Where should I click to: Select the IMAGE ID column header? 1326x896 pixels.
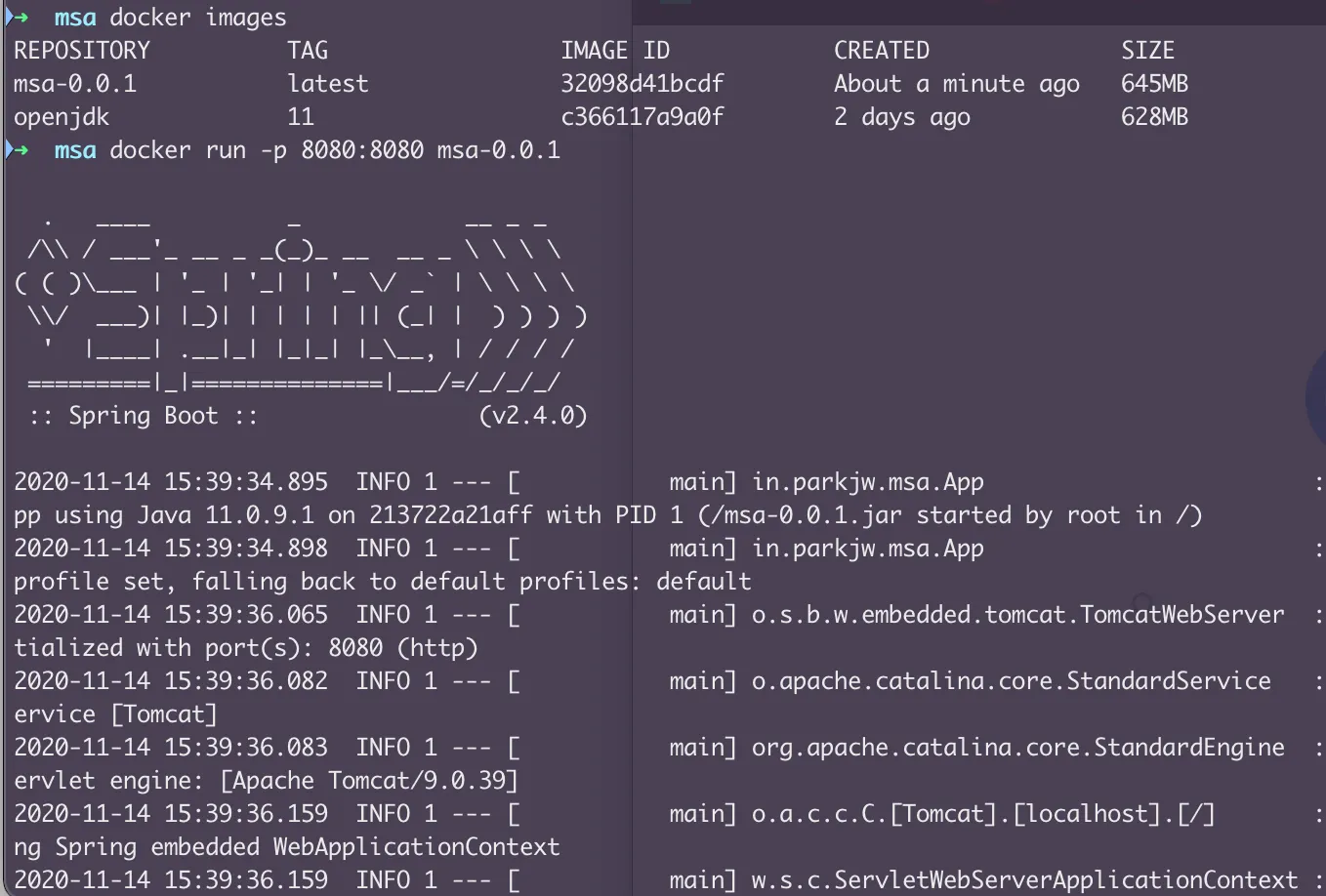(x=615, y=51)
